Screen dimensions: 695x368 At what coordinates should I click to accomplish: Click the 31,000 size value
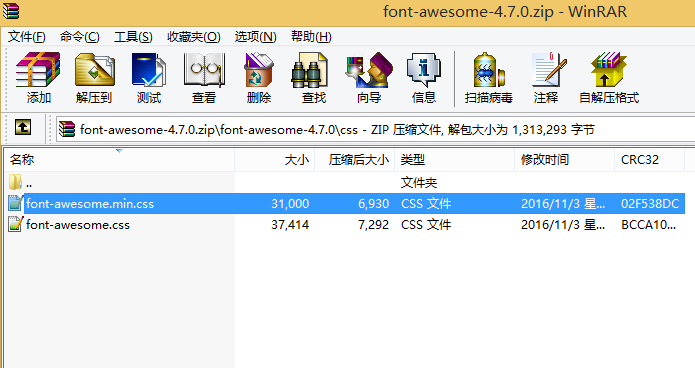click(x=290, y=204)
